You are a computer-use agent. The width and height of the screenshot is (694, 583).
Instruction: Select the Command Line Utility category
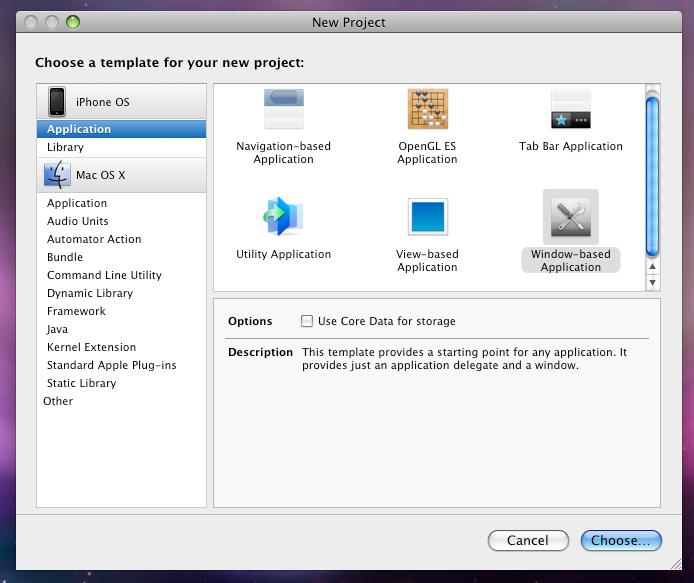tap(121, 275)
